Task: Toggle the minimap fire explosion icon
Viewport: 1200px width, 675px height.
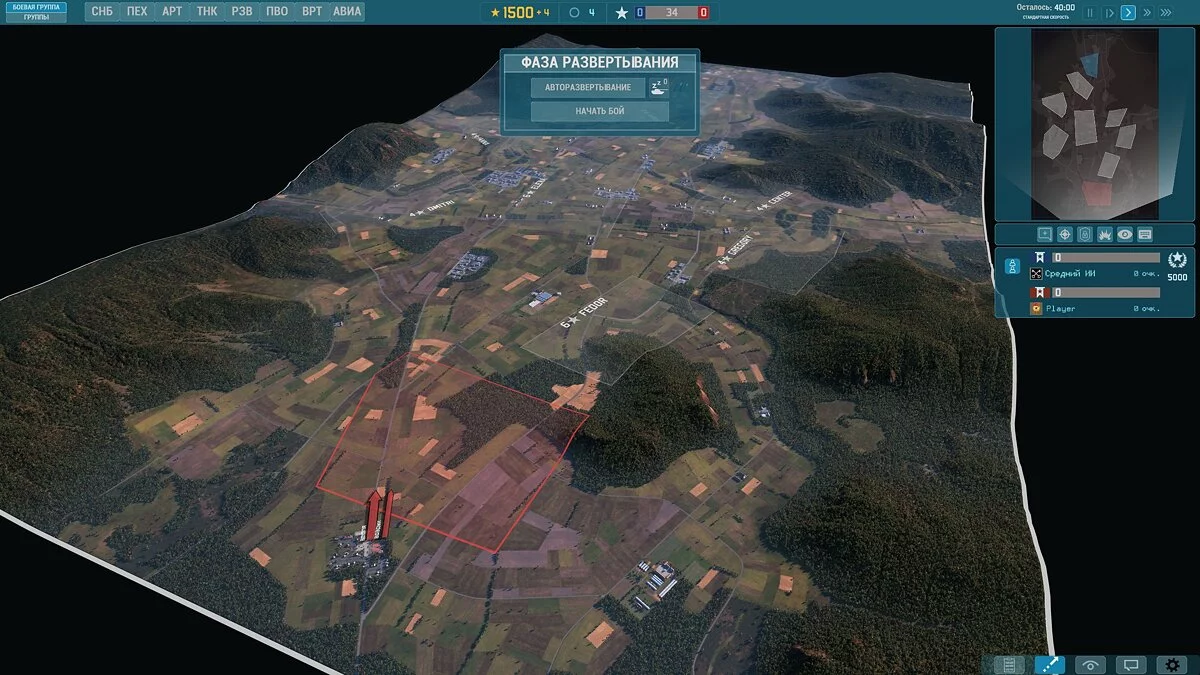Action: (1105, 234)
